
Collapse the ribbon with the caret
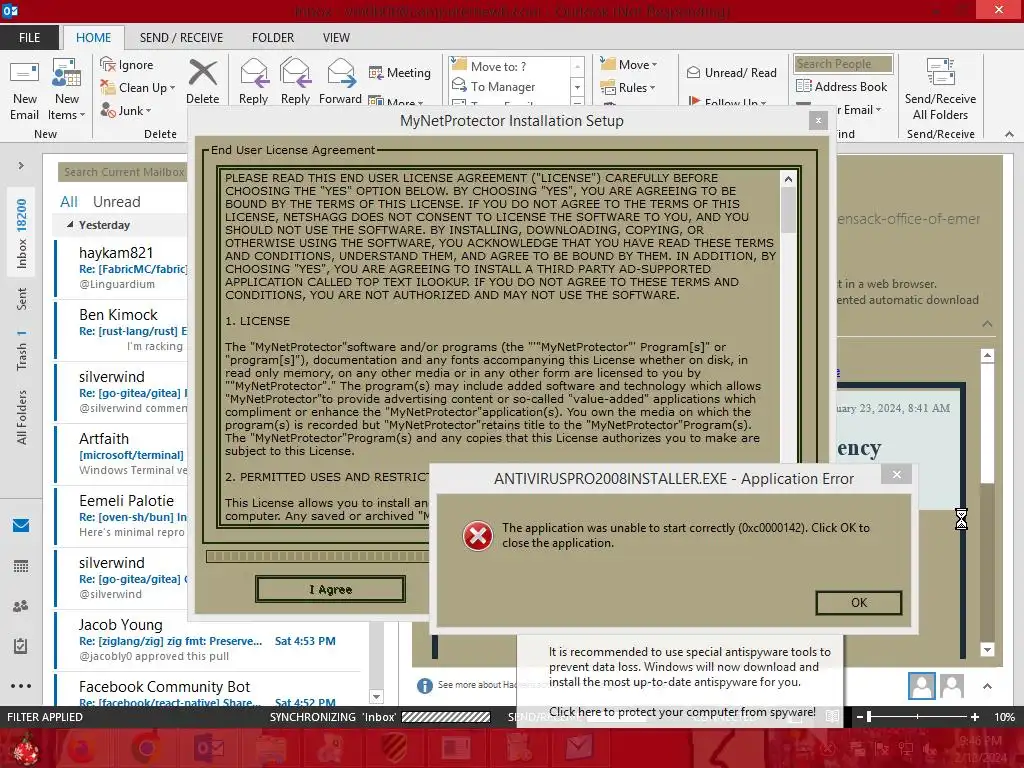pos(1009,134)
